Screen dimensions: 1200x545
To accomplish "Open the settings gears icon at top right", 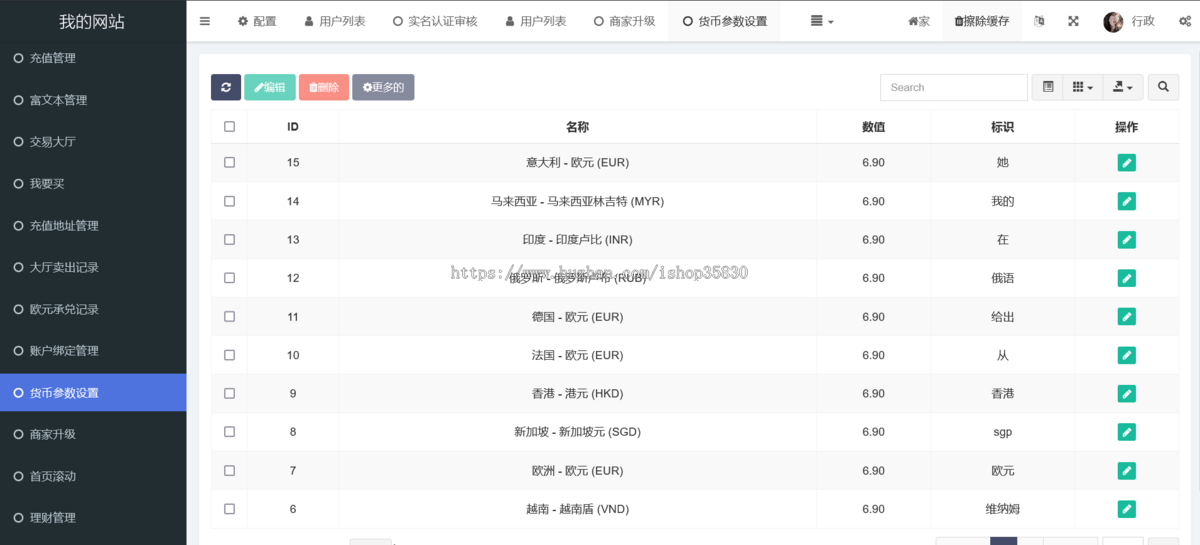I will coord(1184,21).
